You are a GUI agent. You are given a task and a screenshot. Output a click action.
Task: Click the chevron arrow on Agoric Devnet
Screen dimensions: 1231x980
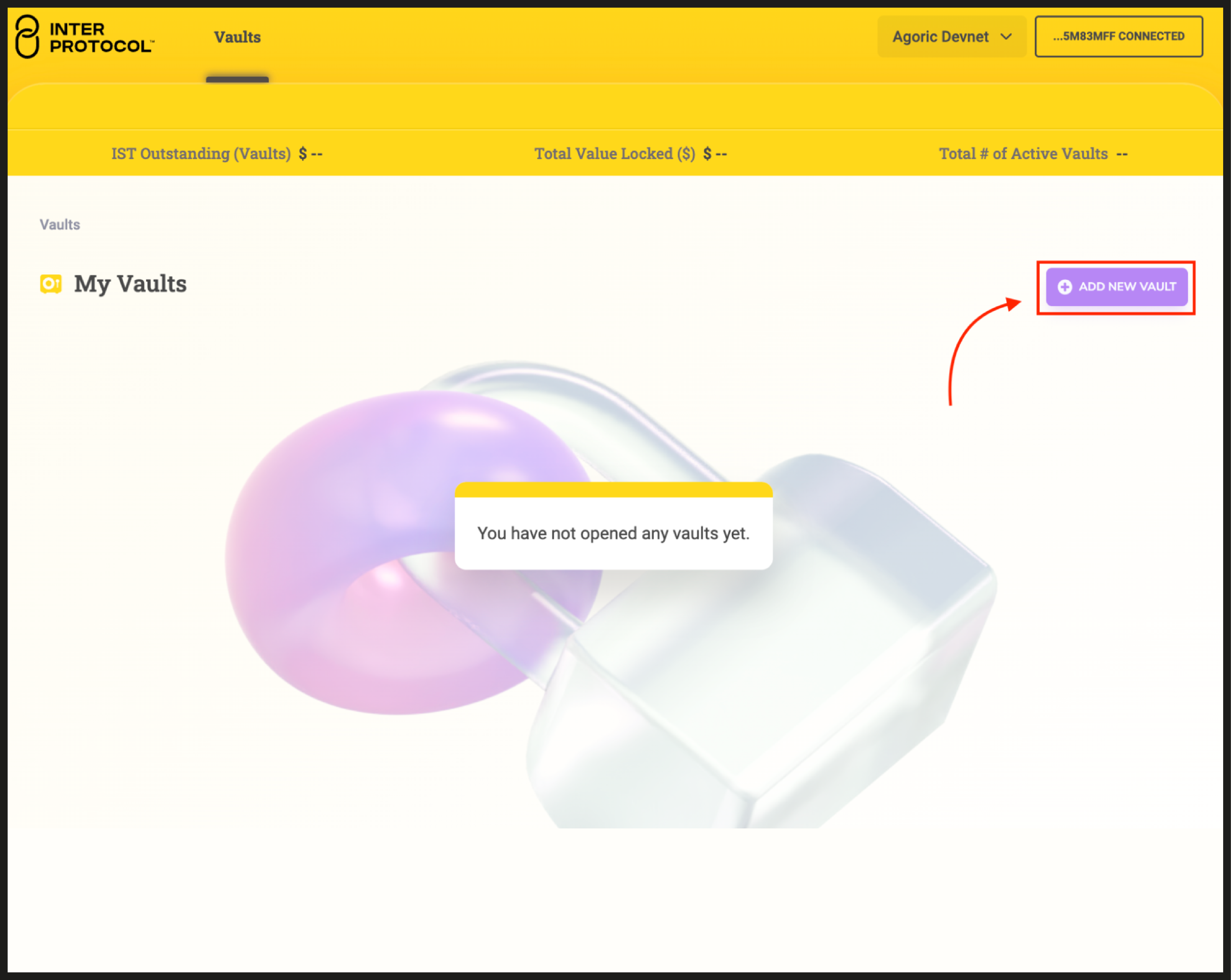(1006, 37)
